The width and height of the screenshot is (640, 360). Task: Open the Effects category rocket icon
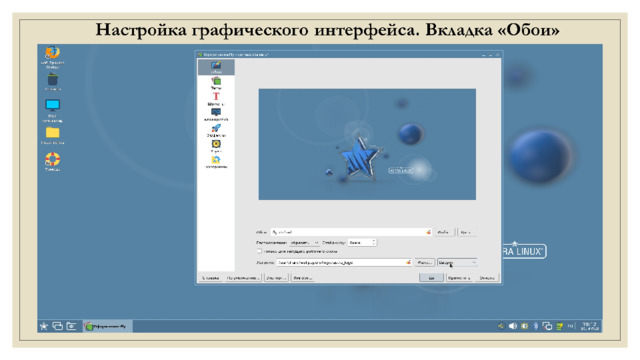click(x=216, y=131)
